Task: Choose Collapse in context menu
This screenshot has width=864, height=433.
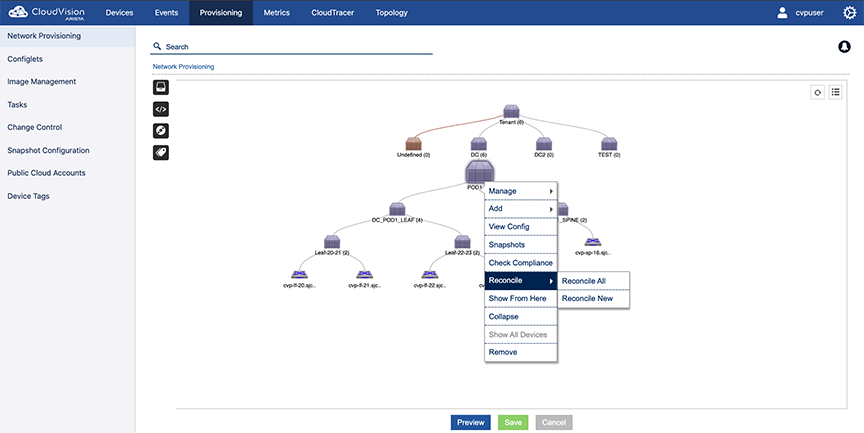Action: click(x=521, y=316)
